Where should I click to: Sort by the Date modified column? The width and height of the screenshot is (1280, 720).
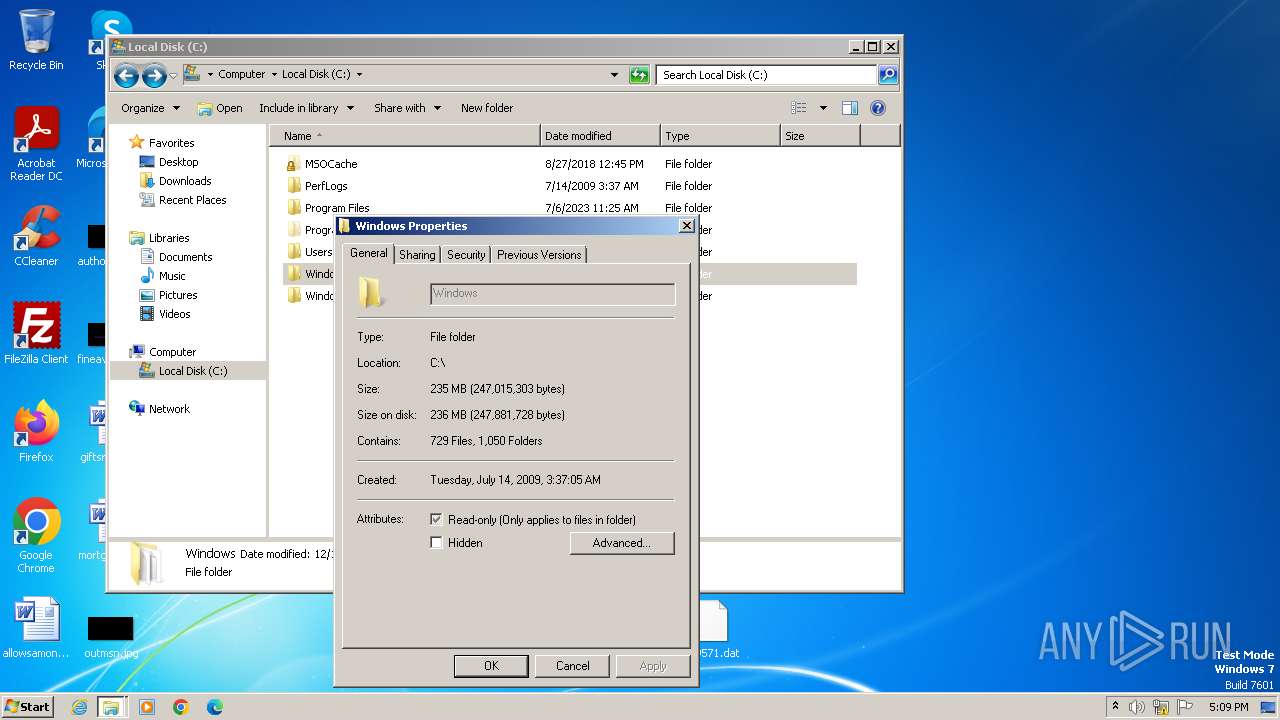point(600,136)
